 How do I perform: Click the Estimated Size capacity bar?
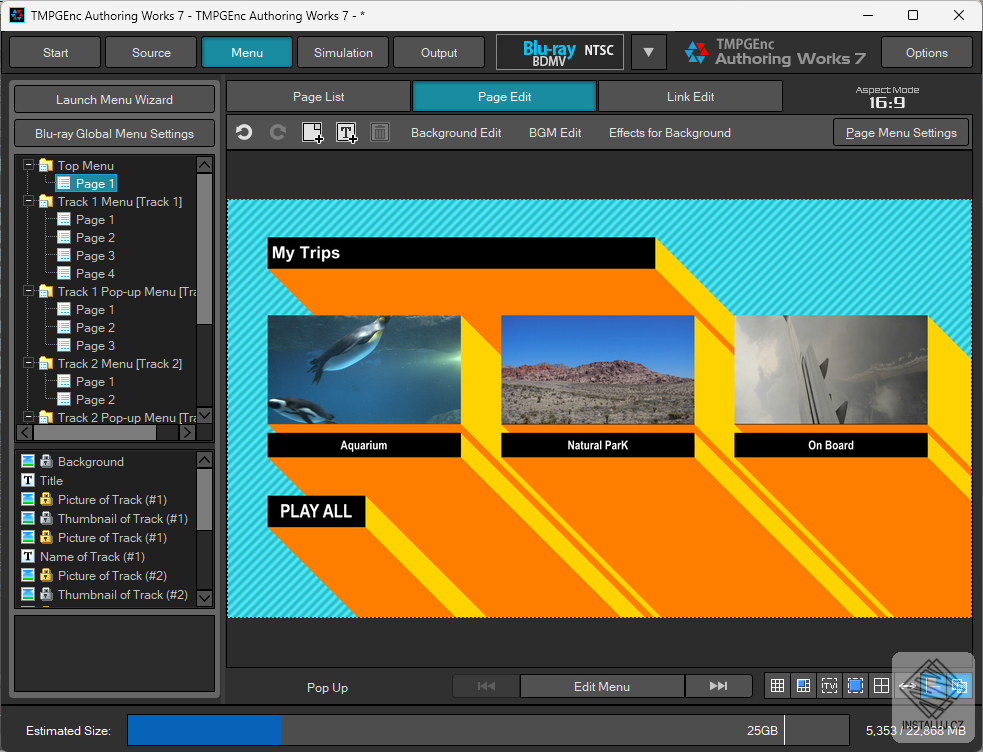click(x=488, y=730)
